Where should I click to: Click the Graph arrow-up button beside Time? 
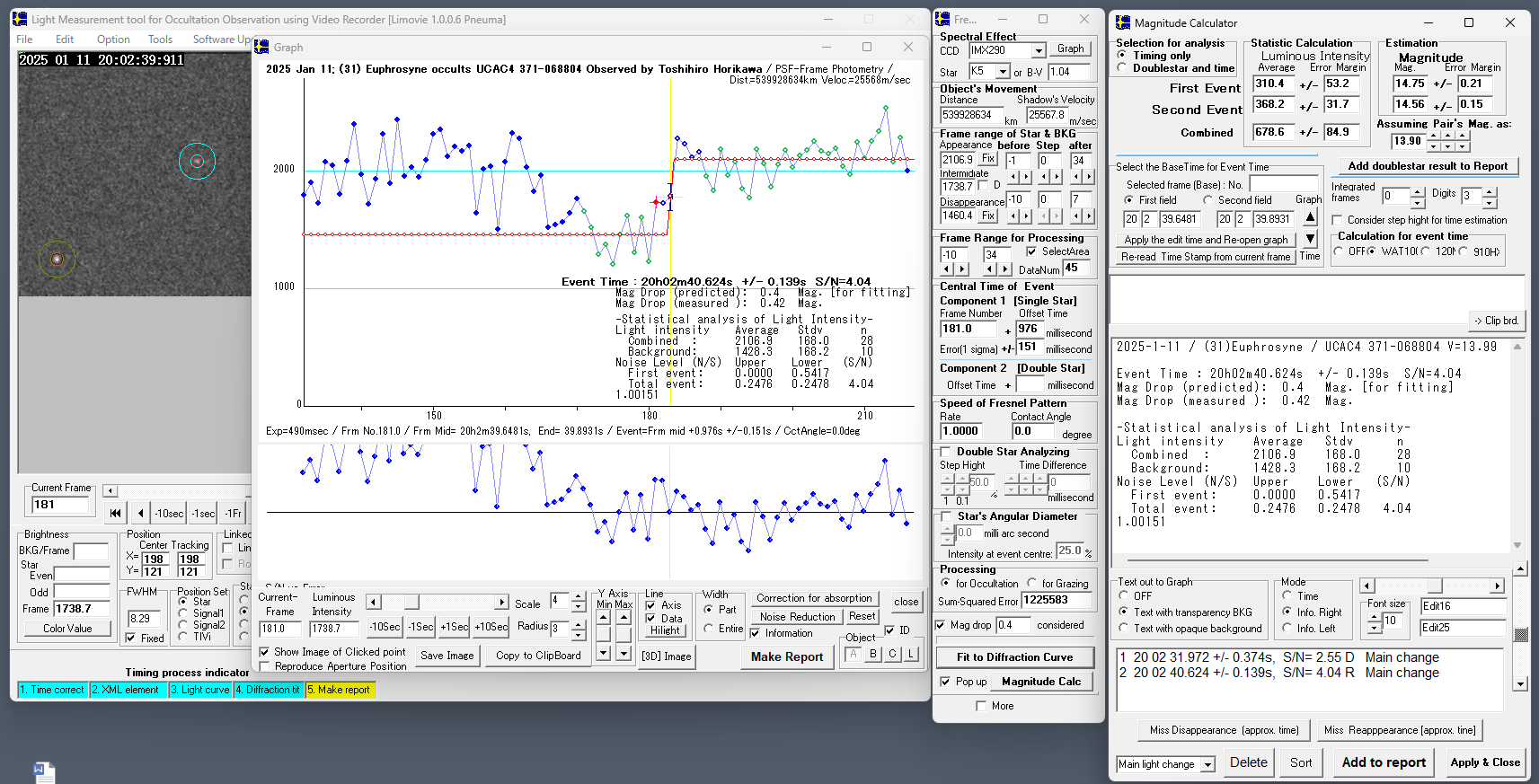tap(1310, 216)
